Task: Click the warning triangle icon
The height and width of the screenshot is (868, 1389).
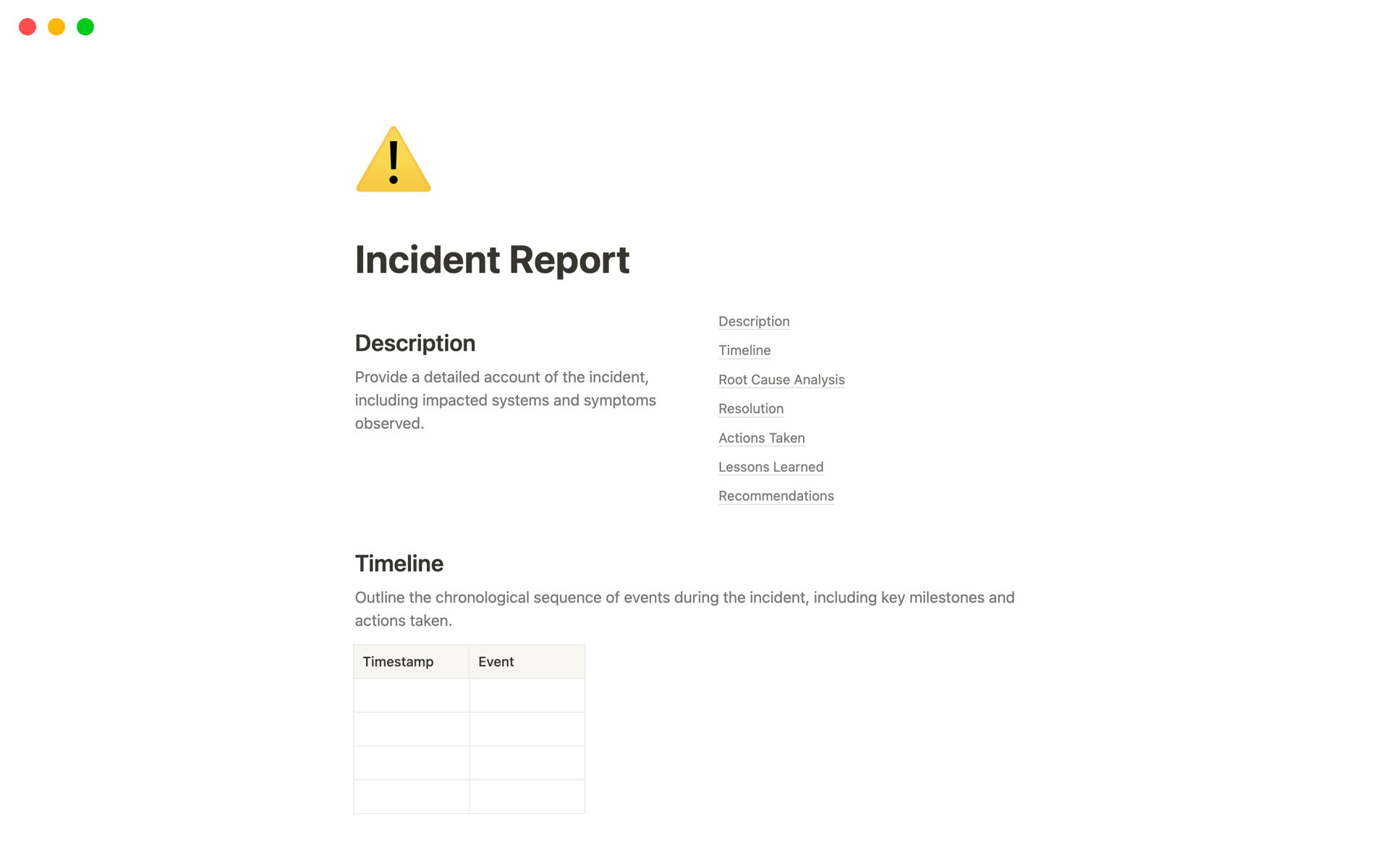Action: tap(393, 159)
